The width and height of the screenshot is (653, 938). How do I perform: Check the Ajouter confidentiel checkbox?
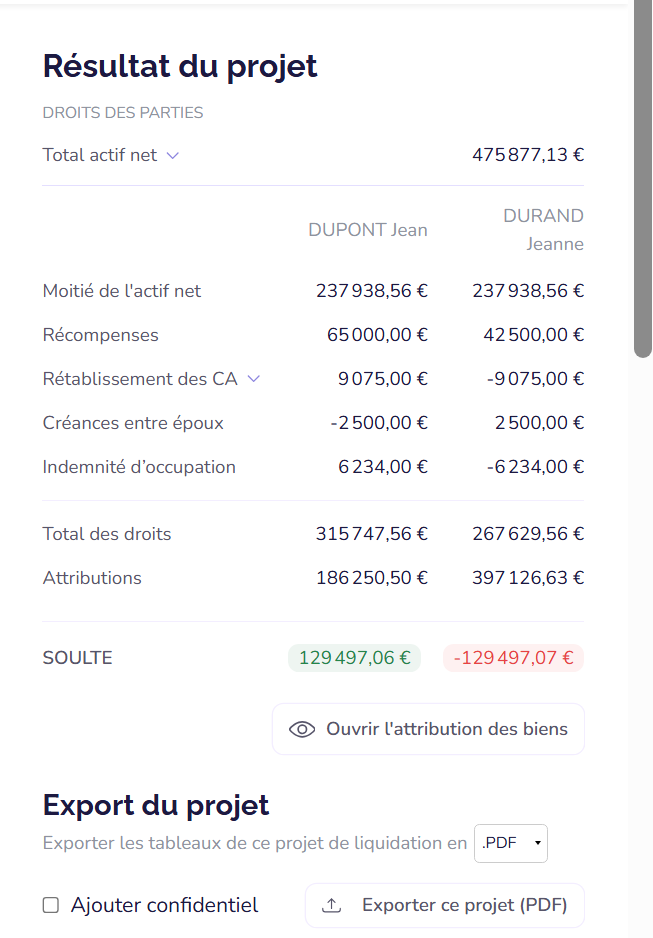pos(51,906)
